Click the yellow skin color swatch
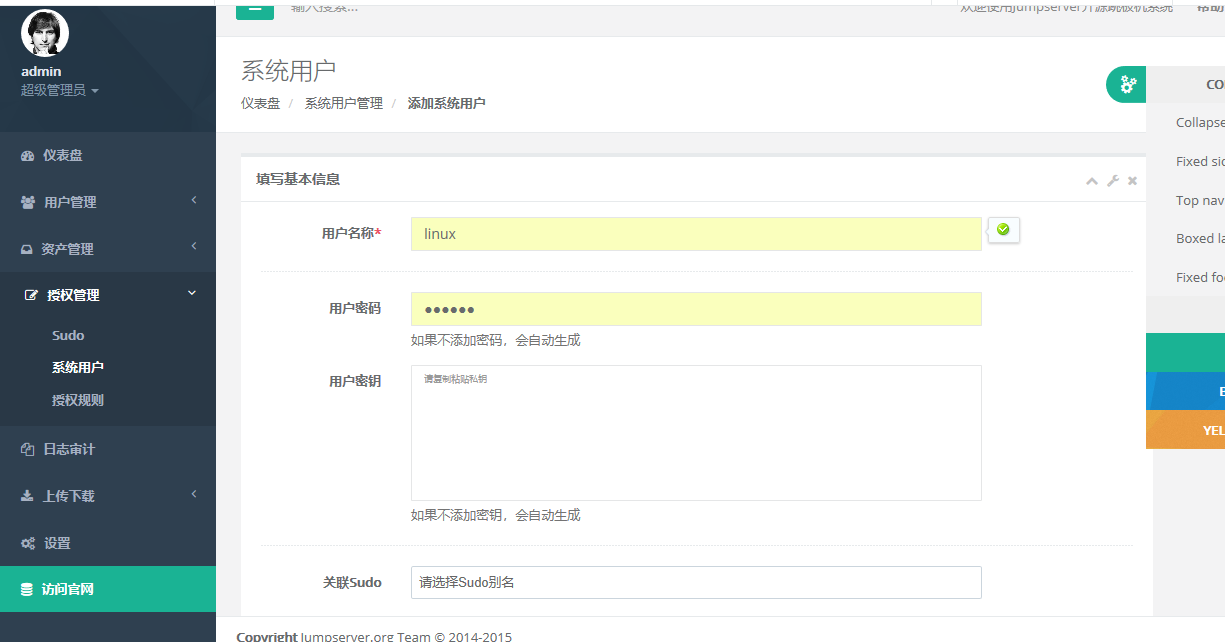This screenshot has height=642, width=1225. coord(1186,430)
